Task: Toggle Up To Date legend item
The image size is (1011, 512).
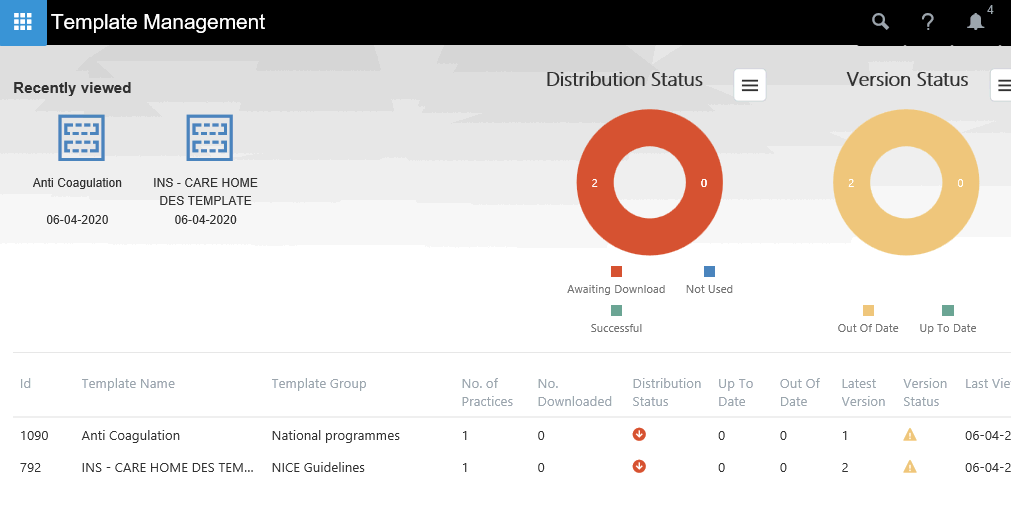Action: point(947,319)
